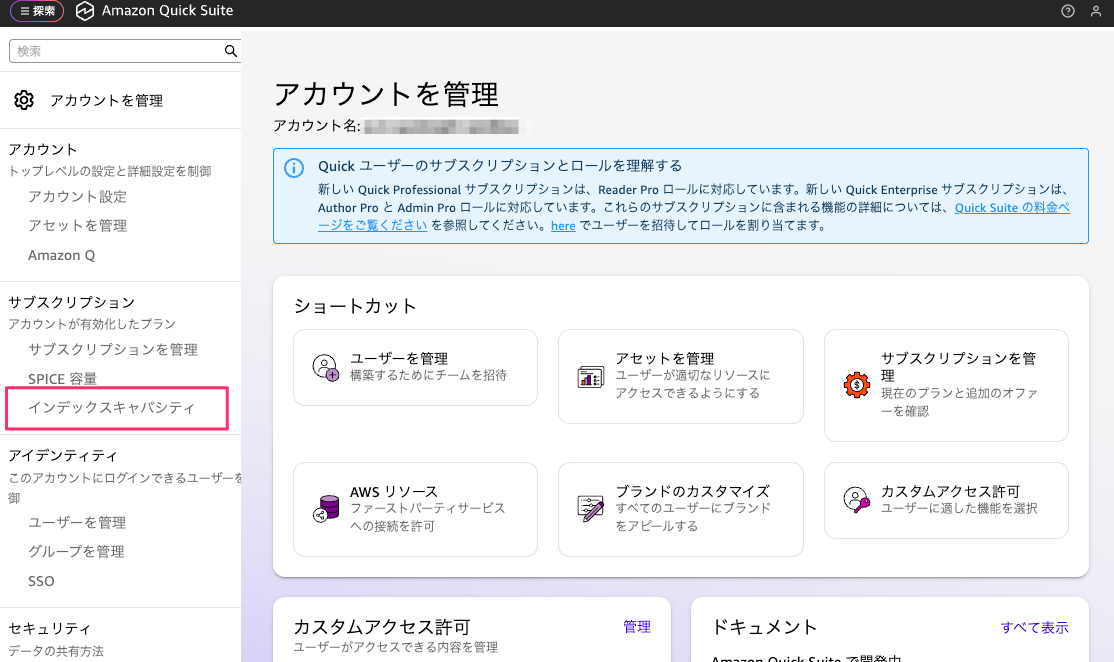Click the ユーザーを管理 shortcut icon
The width and height of the screenshot is (1114, 662).
[326, 367]
